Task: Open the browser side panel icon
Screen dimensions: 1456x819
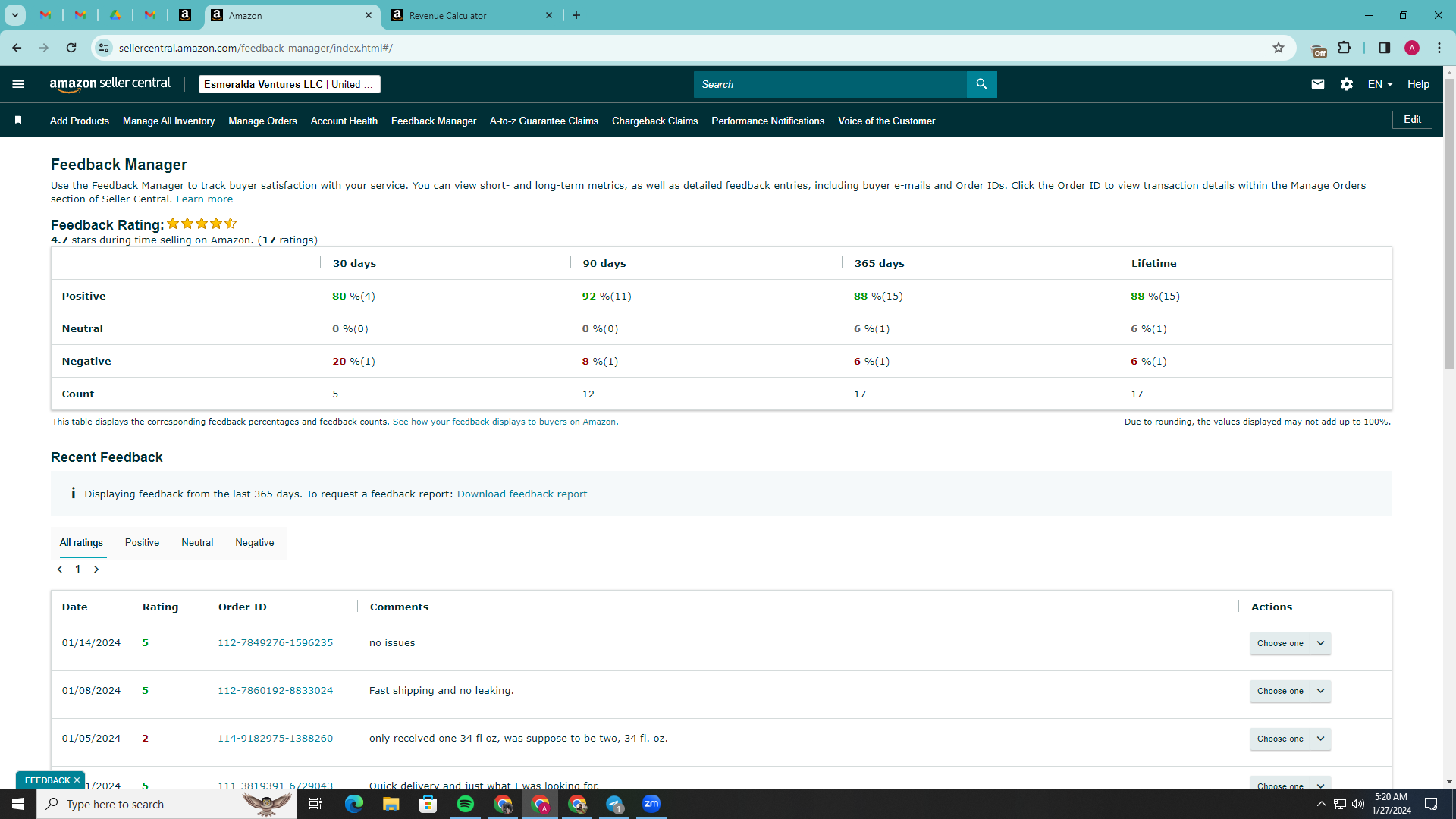Action: click(x=1384, y=48)
